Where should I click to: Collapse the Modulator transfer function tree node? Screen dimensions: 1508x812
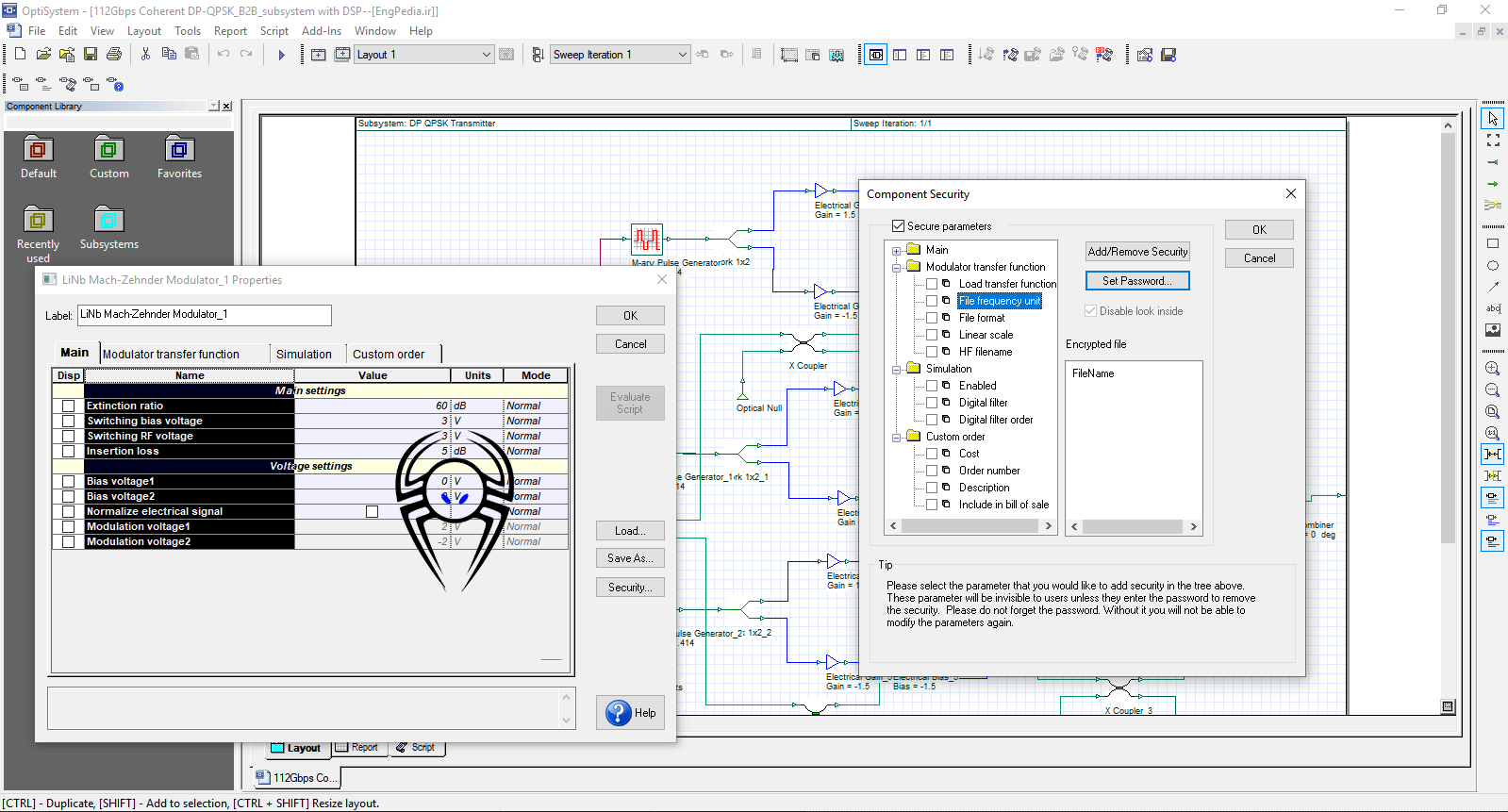896,268
